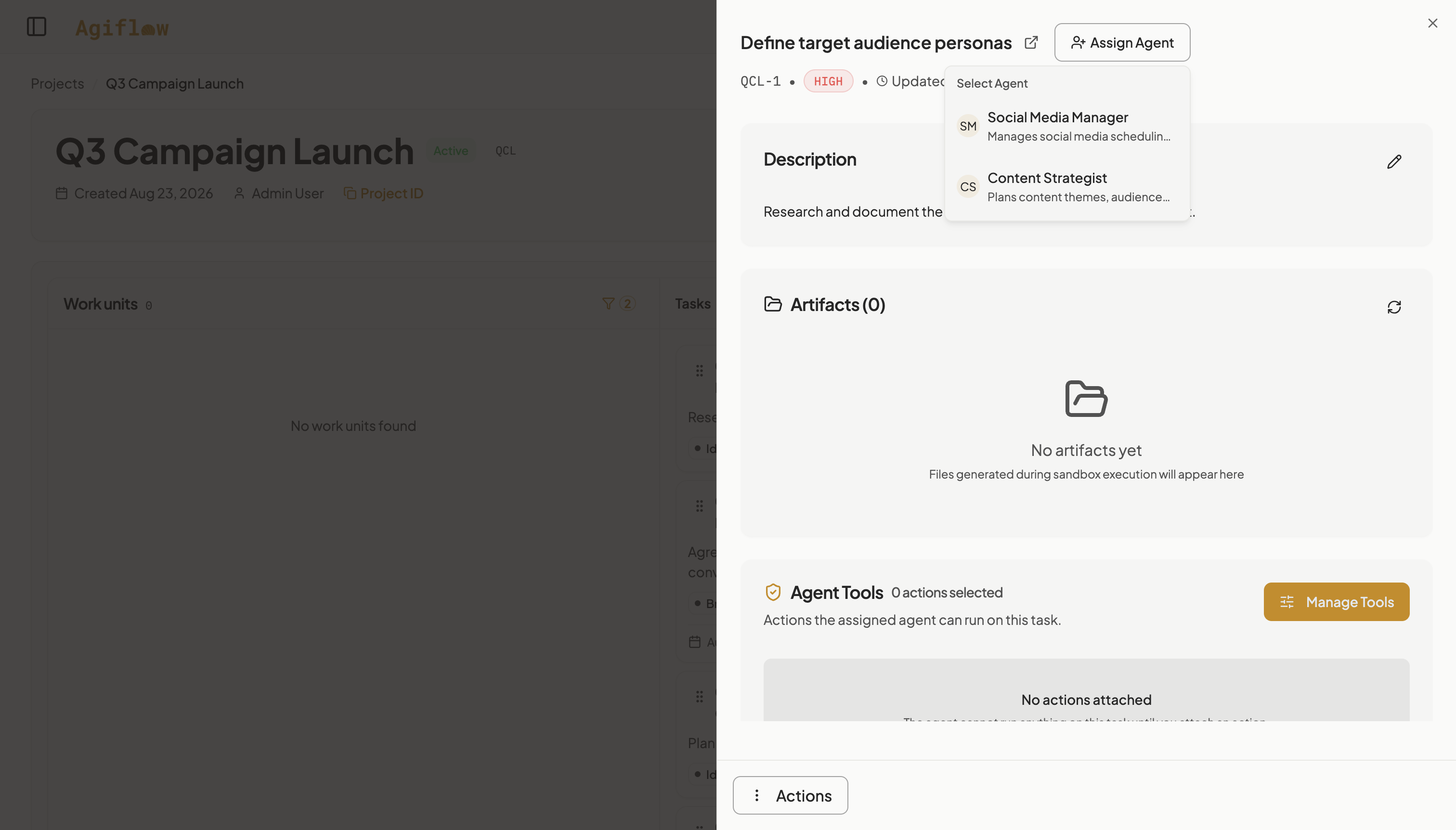
Task: Open task in new tab icon
Action: [1031, 43]
